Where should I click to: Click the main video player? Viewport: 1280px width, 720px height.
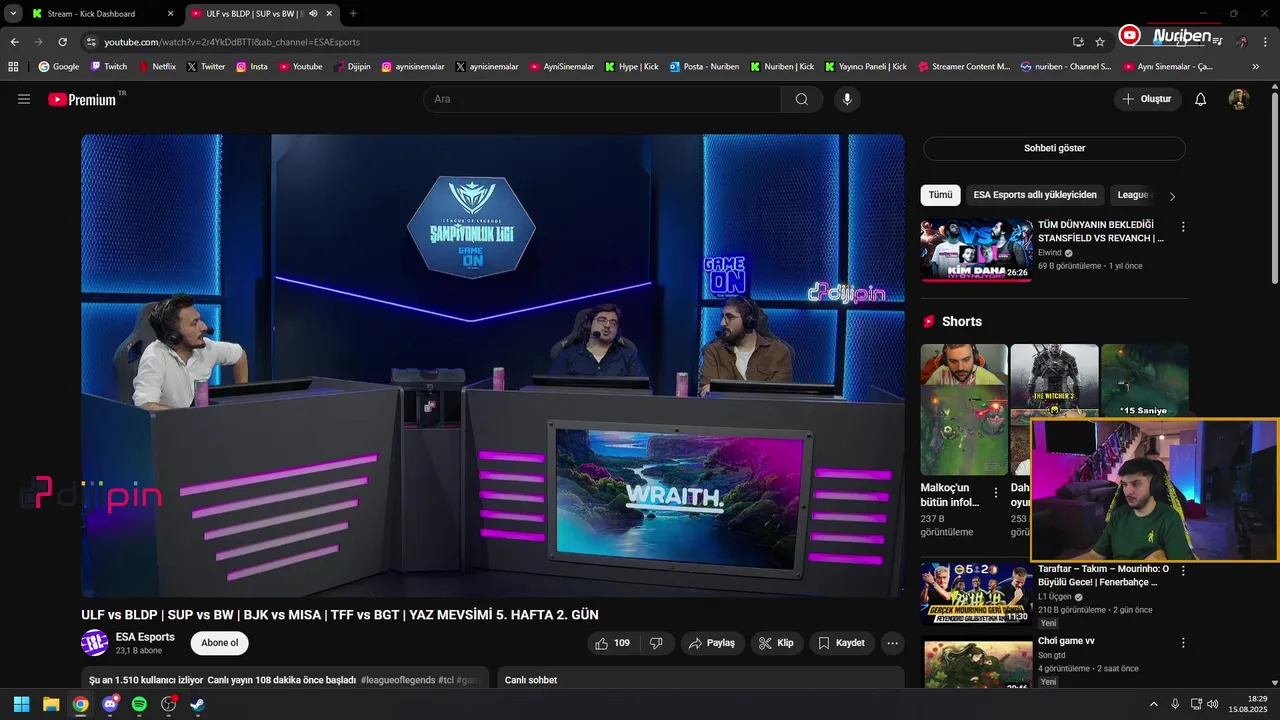pos(493,366)
